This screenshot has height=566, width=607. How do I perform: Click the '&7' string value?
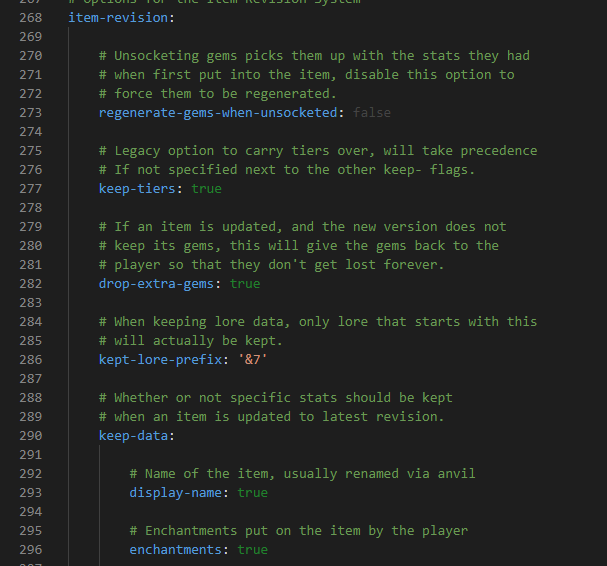point(252,360)
